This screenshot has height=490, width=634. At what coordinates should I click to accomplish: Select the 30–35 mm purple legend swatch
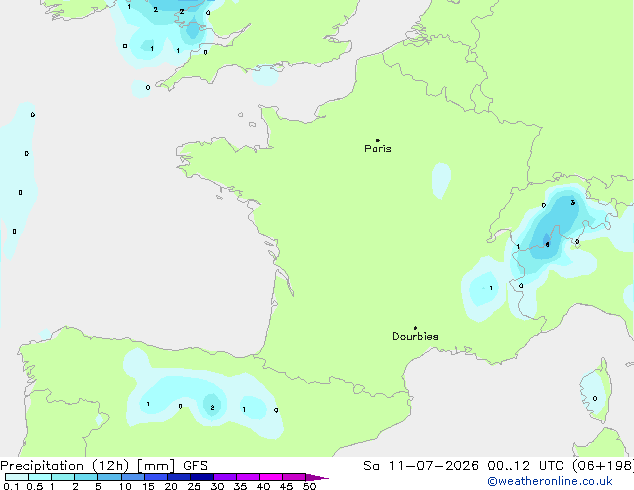click(225, 477)
